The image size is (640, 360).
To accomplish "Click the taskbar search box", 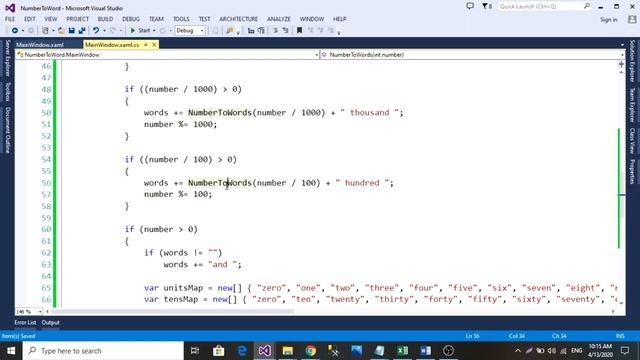I will 103,351.
